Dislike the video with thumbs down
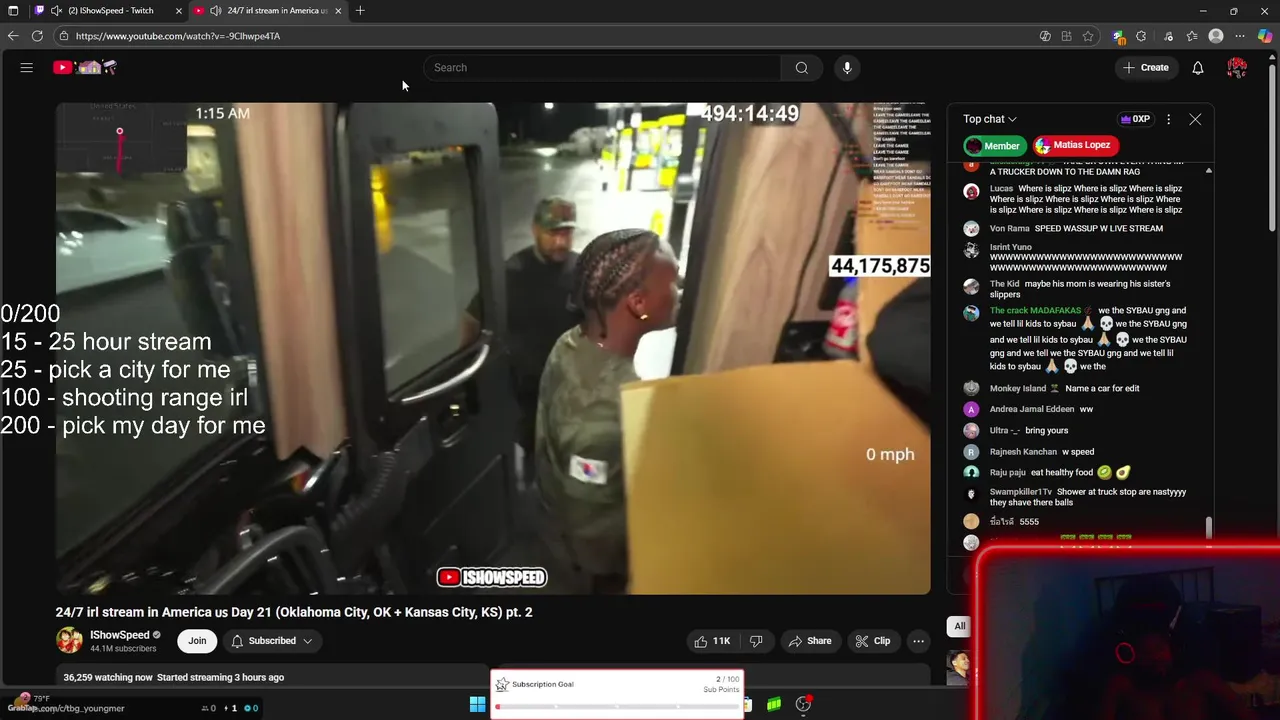 pyautogui.click(x=756, y=641)
